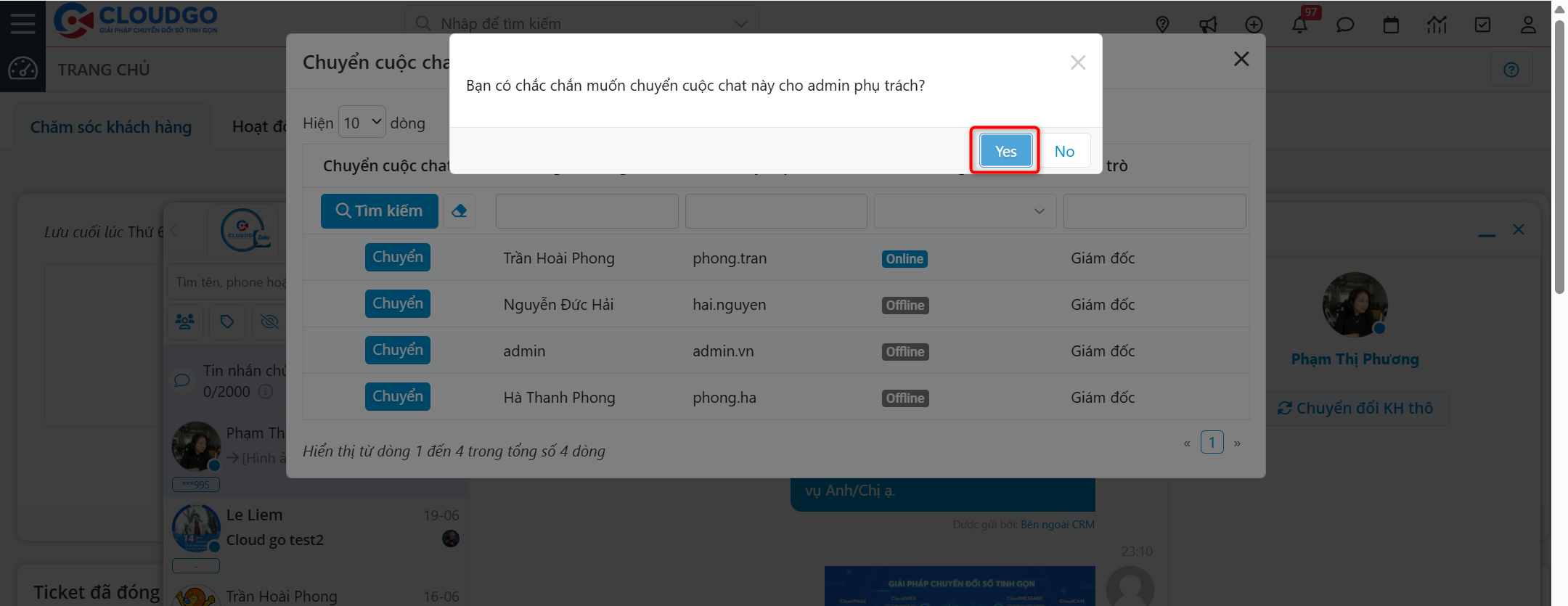Transfer chat to admin row
The width and height of the screenshot is (1568, 606).
click(398, 350)
